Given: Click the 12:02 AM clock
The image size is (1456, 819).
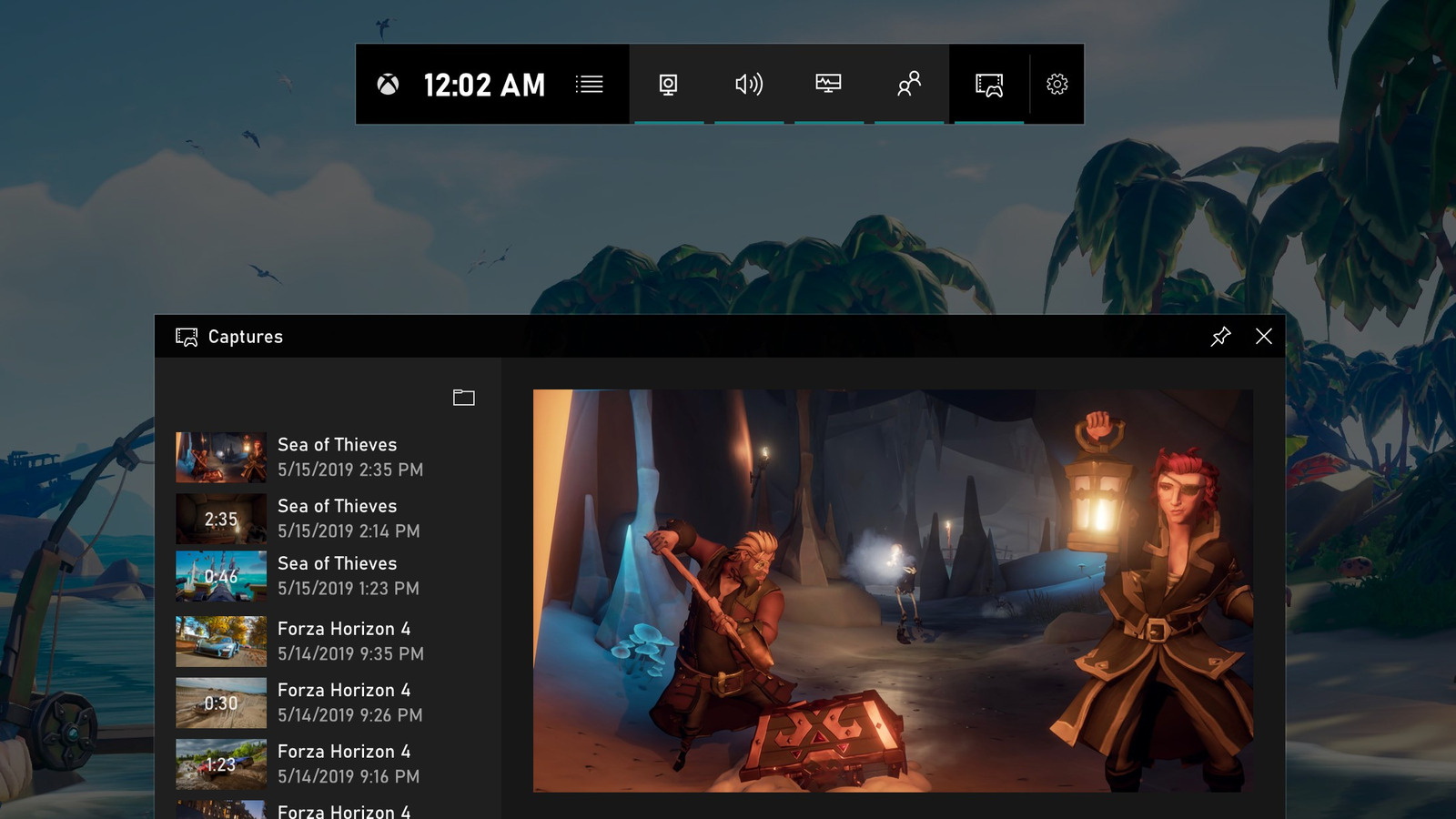Looking at the screenshot, I should point(483,85).
